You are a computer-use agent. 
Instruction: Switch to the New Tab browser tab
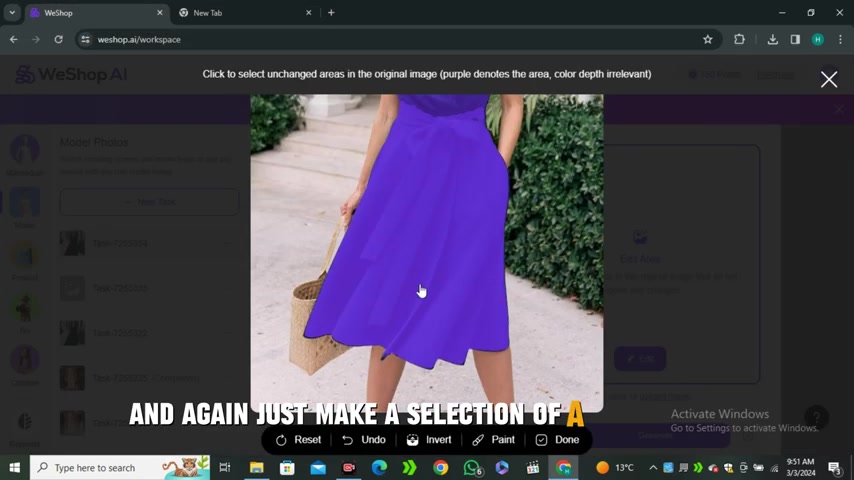pyautogui.click(x=245, y=13)
